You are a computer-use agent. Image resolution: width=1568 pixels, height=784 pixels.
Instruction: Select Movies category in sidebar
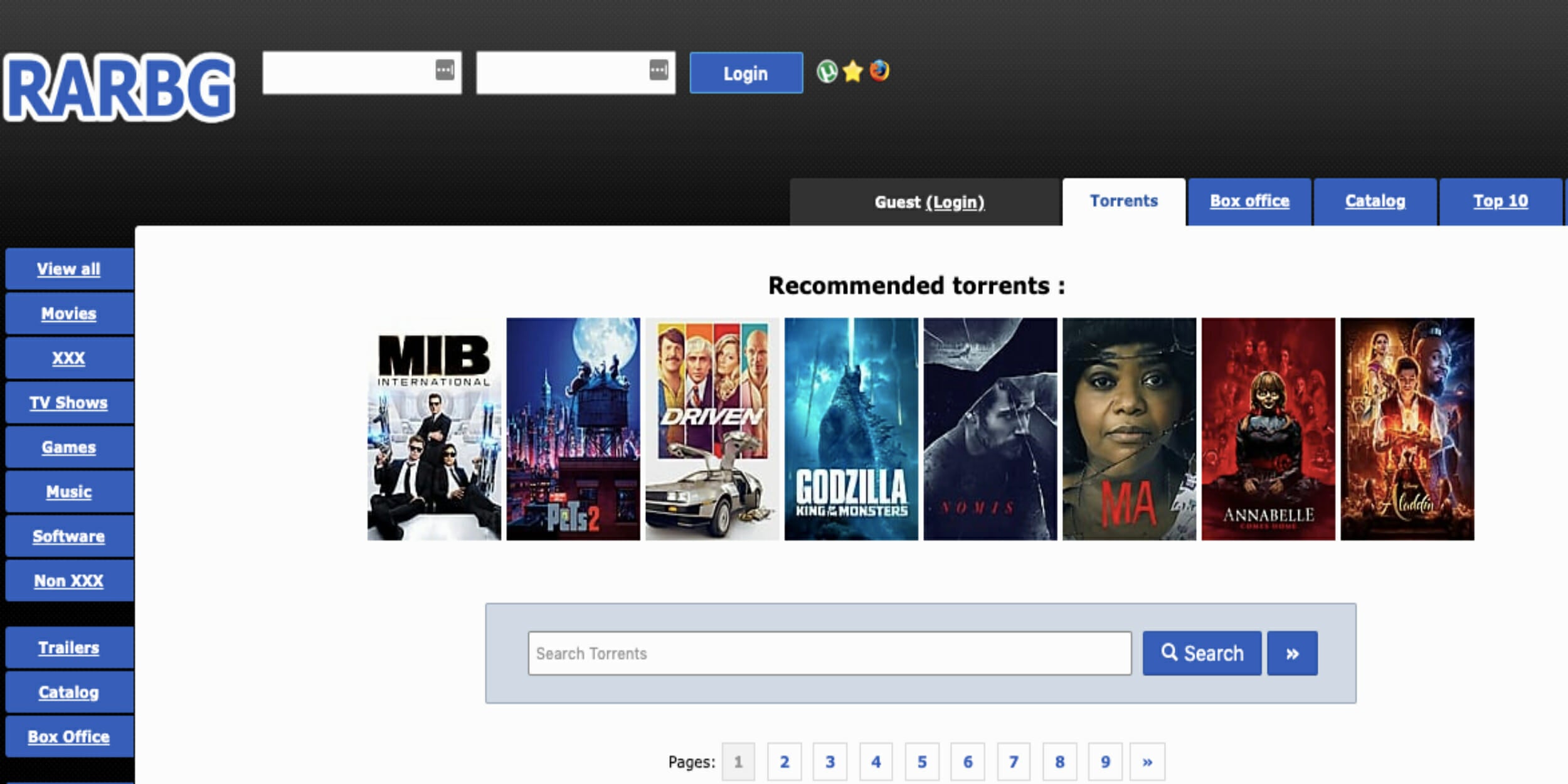click(69, 314)
